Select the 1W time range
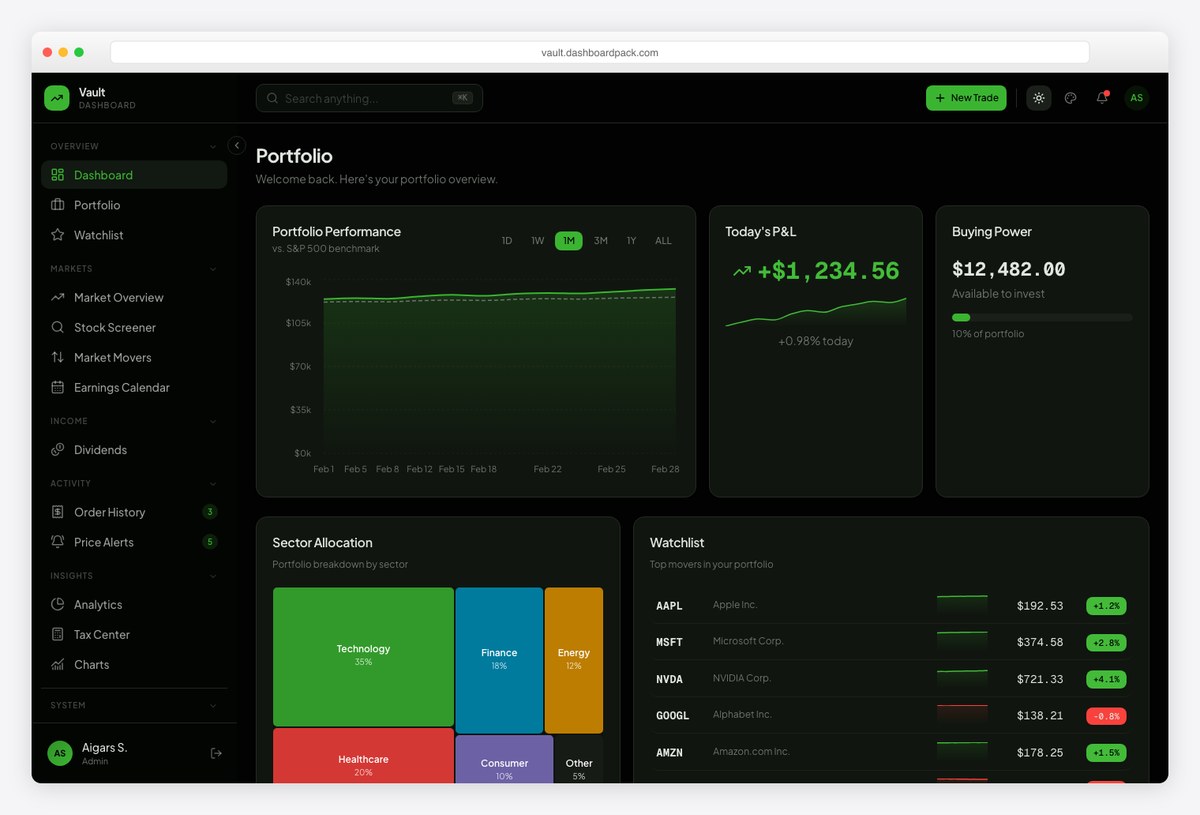 (x=538, y=241)
